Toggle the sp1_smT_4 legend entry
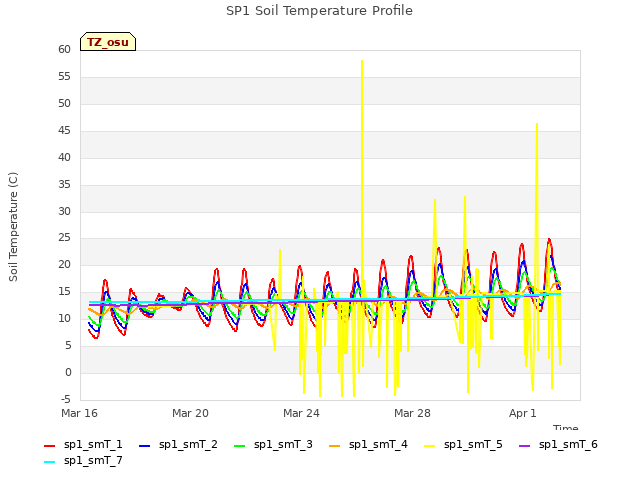This screenshot has width=640, height=480. tap(368, 444)
